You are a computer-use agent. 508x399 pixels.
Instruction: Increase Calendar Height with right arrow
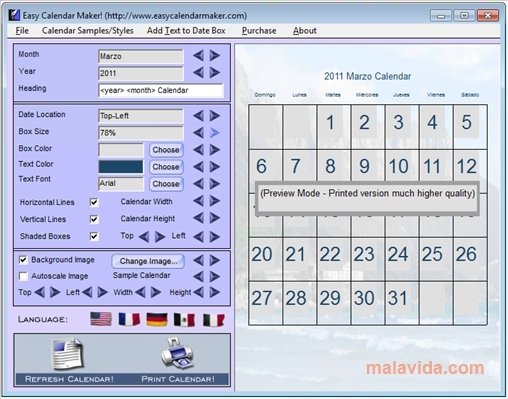click(x=215, y=218)
